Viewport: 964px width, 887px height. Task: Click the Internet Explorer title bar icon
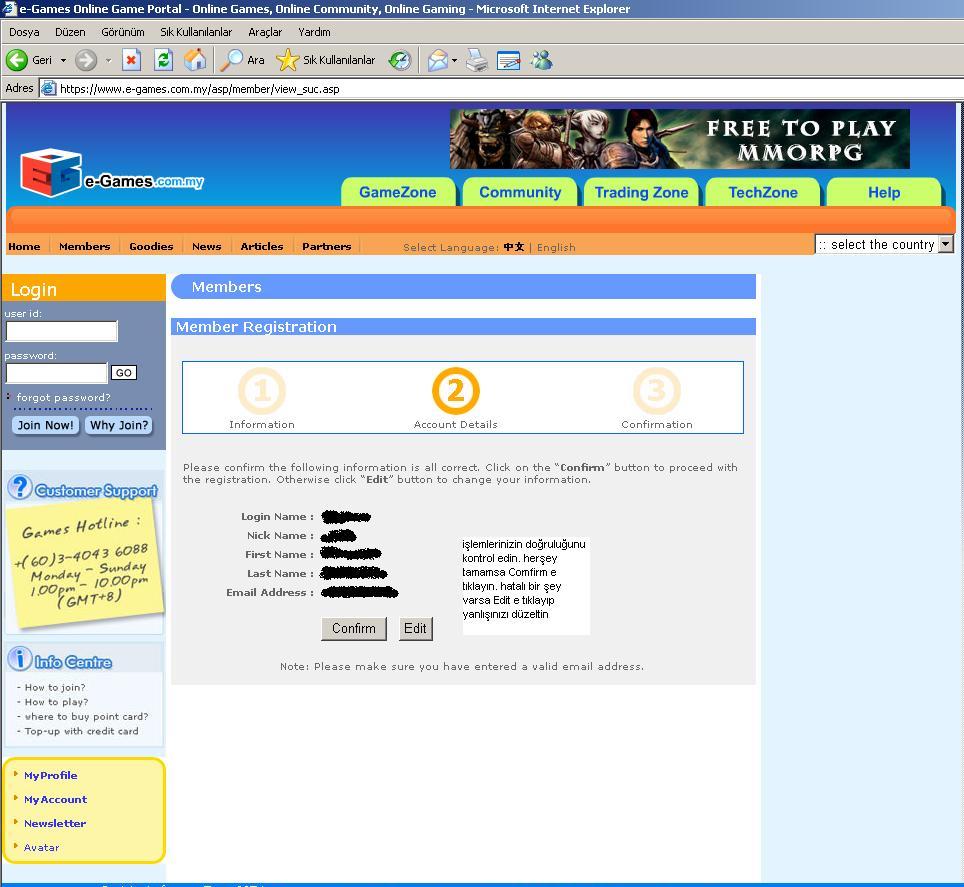coord(9,9)
